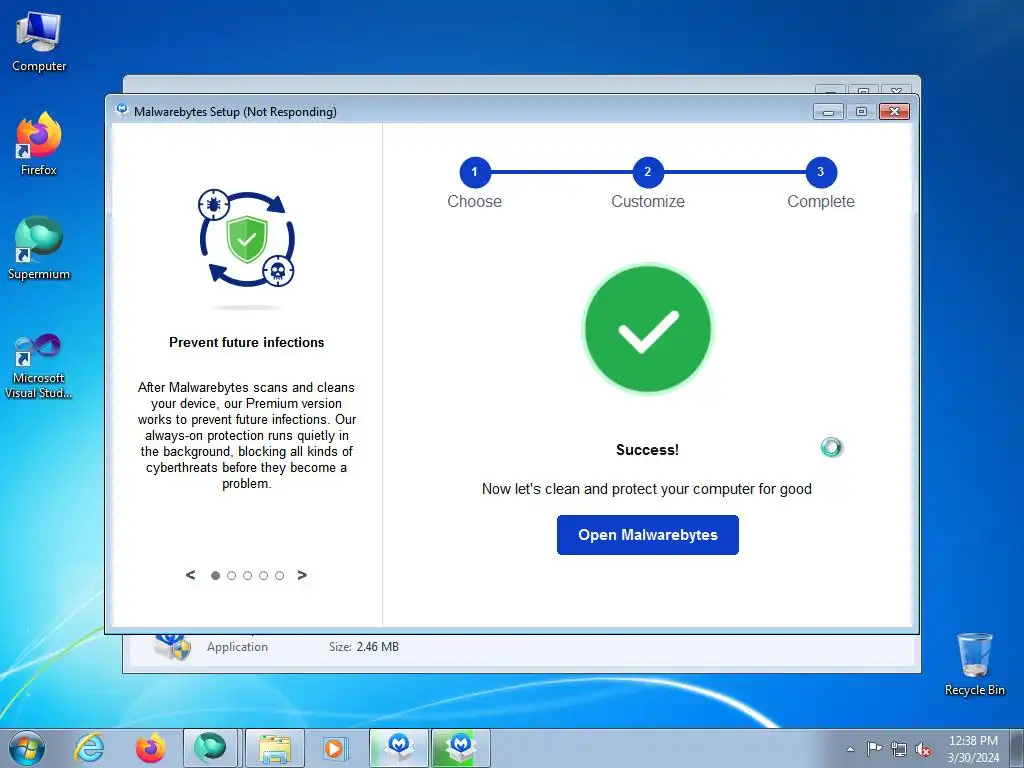Screen dimensions: 1024x768
Task: Click the installer file icon in background window
Action: pos(172,646)
